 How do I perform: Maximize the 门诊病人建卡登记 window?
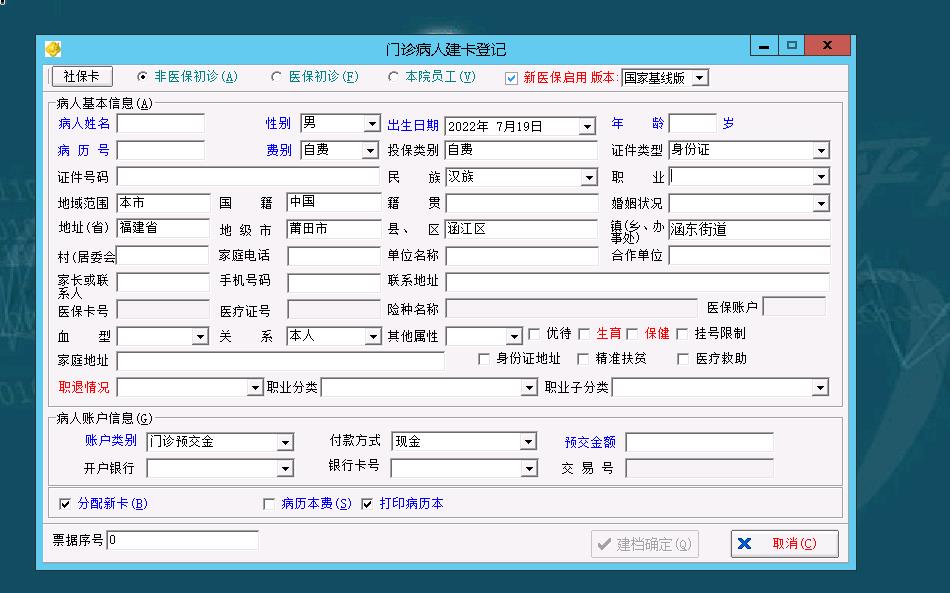[791, 45]
